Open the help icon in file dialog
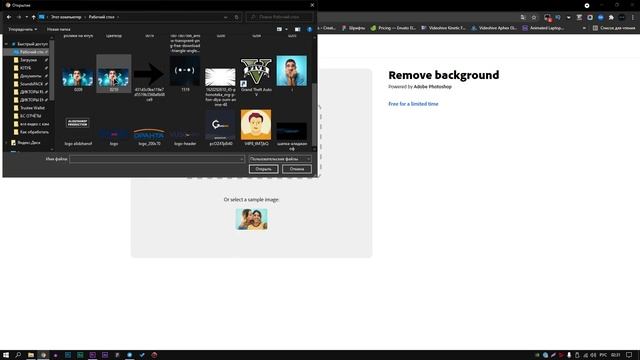 310,29
